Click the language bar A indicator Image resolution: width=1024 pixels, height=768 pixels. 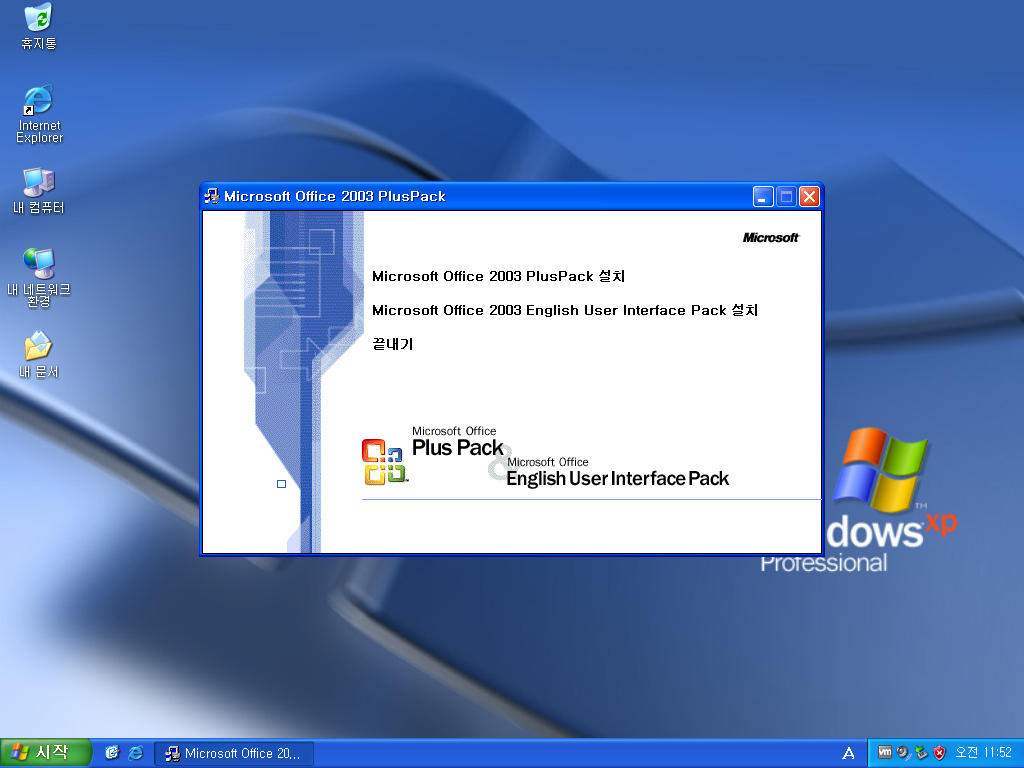click(x=848, y=754)
